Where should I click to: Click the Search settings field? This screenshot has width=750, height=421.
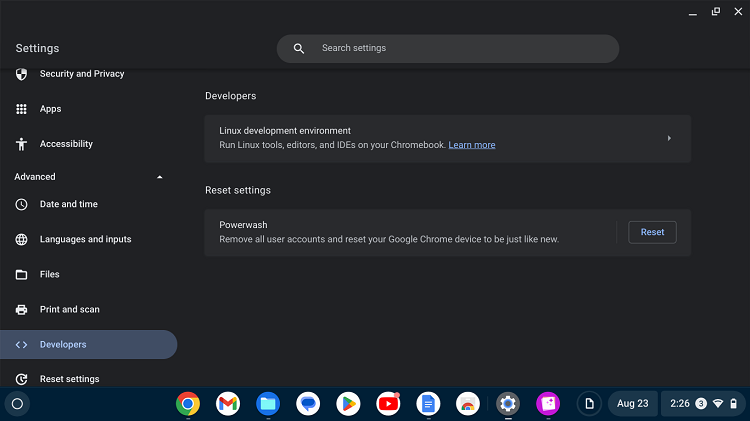[x=460, y=48]
